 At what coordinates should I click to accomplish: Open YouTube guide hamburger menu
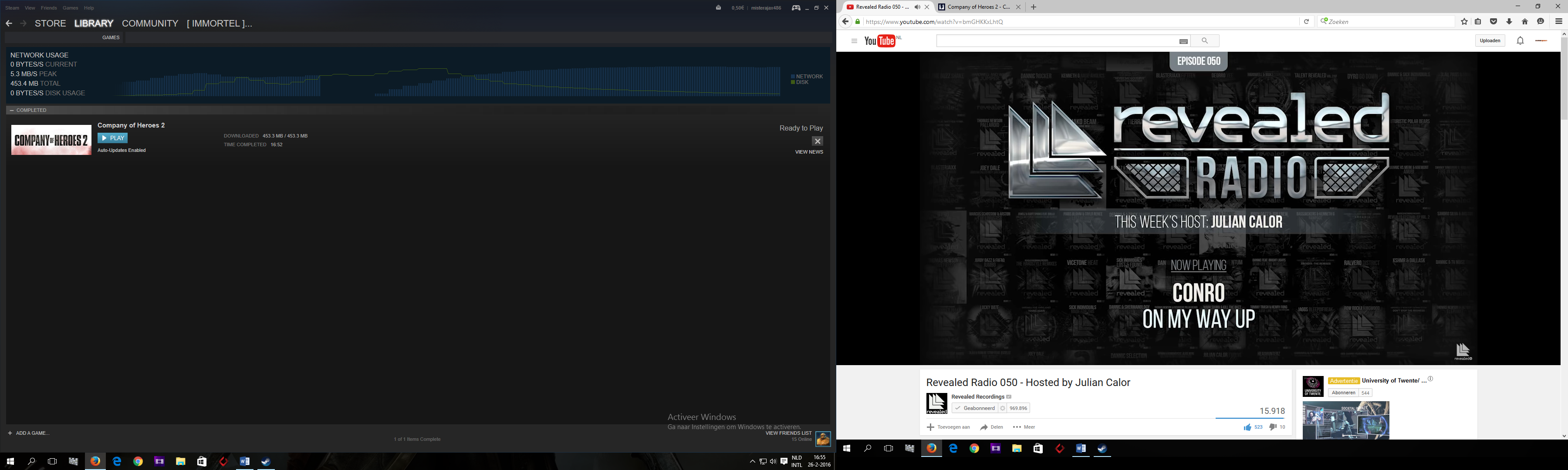click(x=854, y=41)
